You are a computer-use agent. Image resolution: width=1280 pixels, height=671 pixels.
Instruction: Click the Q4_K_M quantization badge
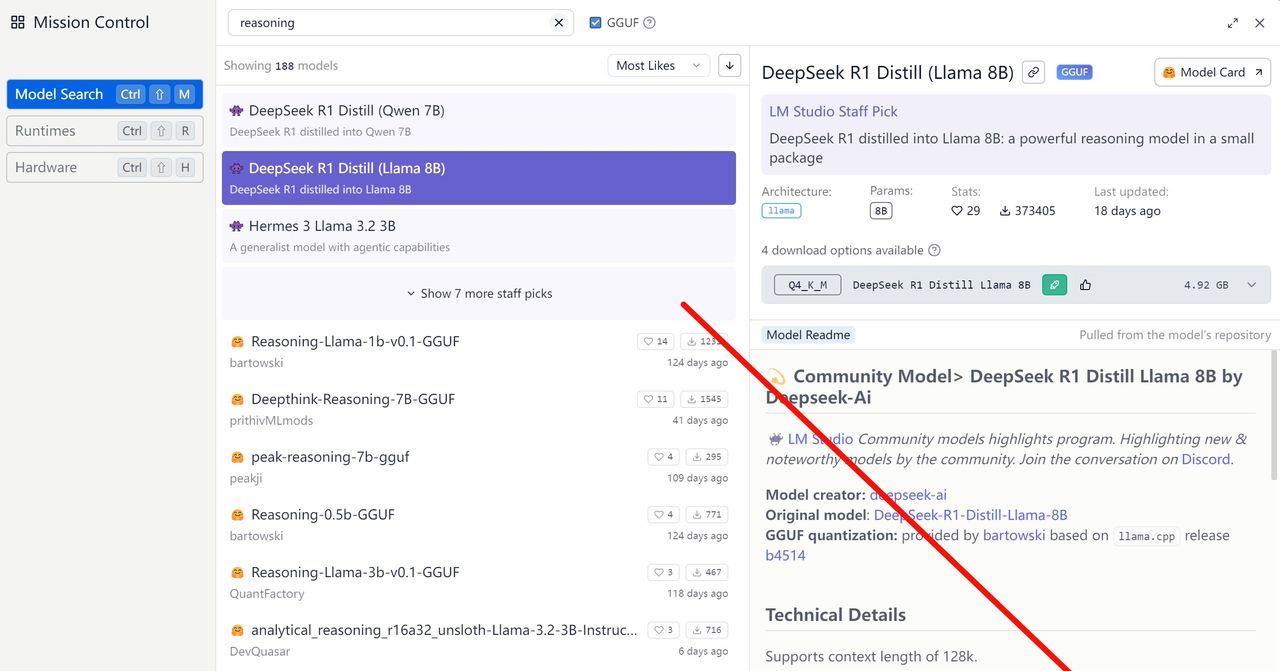coord(808,285)
